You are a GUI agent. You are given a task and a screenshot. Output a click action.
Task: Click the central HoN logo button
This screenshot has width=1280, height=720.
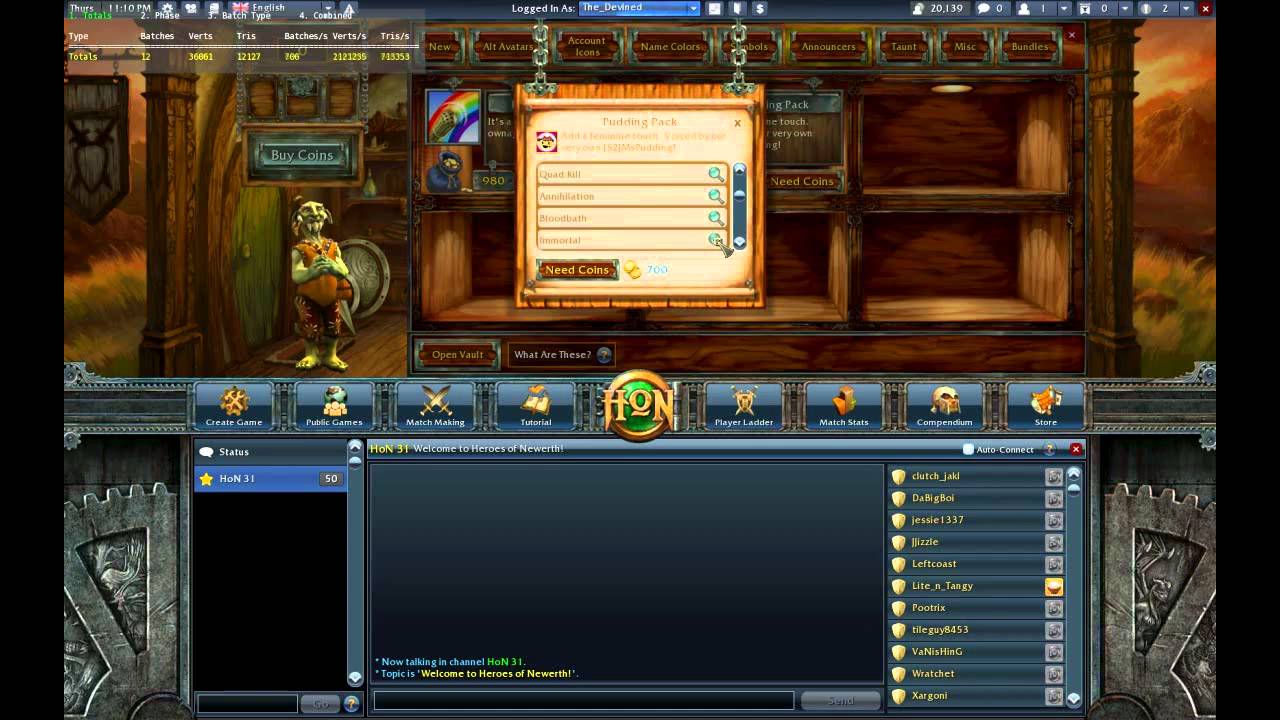tap(640, 405)
